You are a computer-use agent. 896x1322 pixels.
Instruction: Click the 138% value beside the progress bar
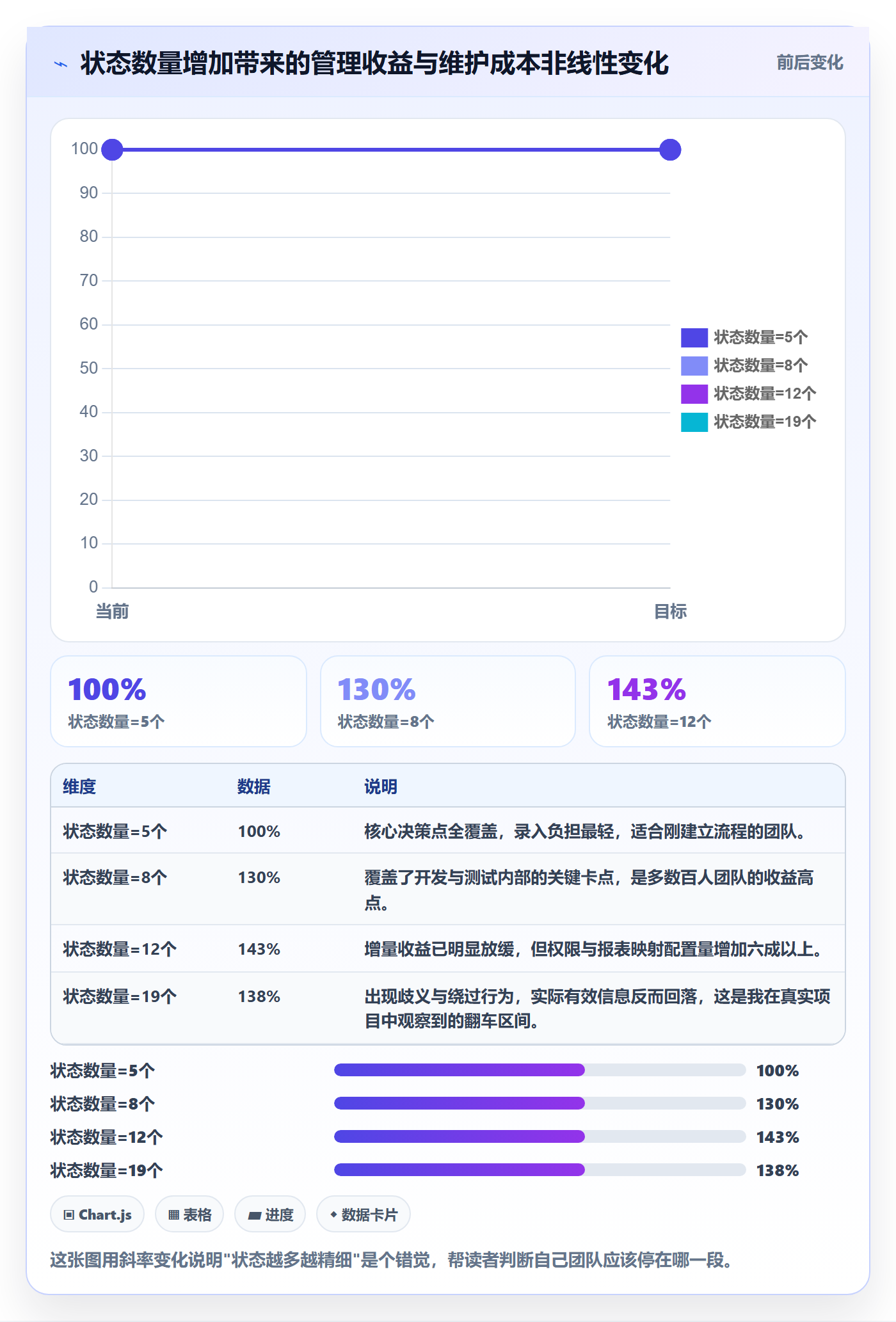pos(778,1170)
